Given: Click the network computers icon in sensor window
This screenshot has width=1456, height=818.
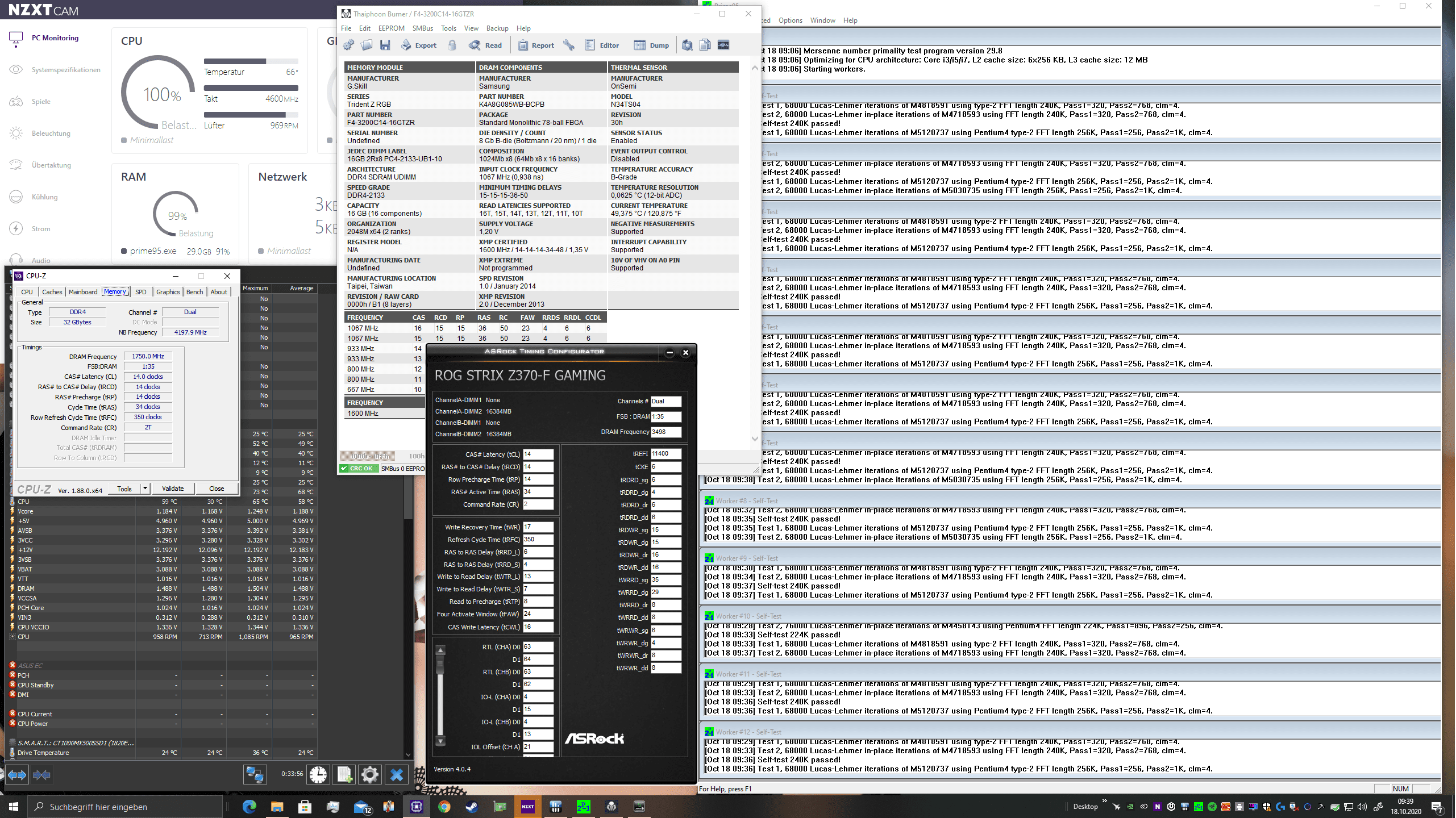Looking at the screenshot, I should coord(255,774).
